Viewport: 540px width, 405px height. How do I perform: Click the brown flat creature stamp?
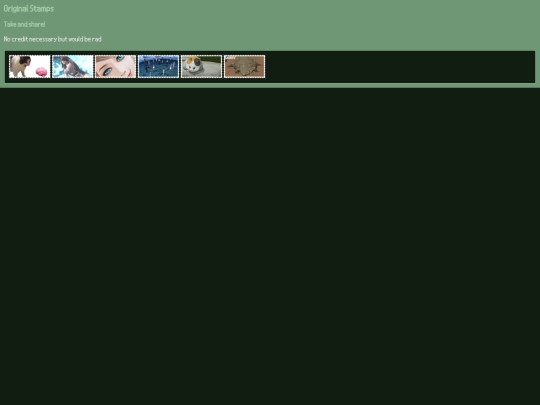click(x=245, y=66)
